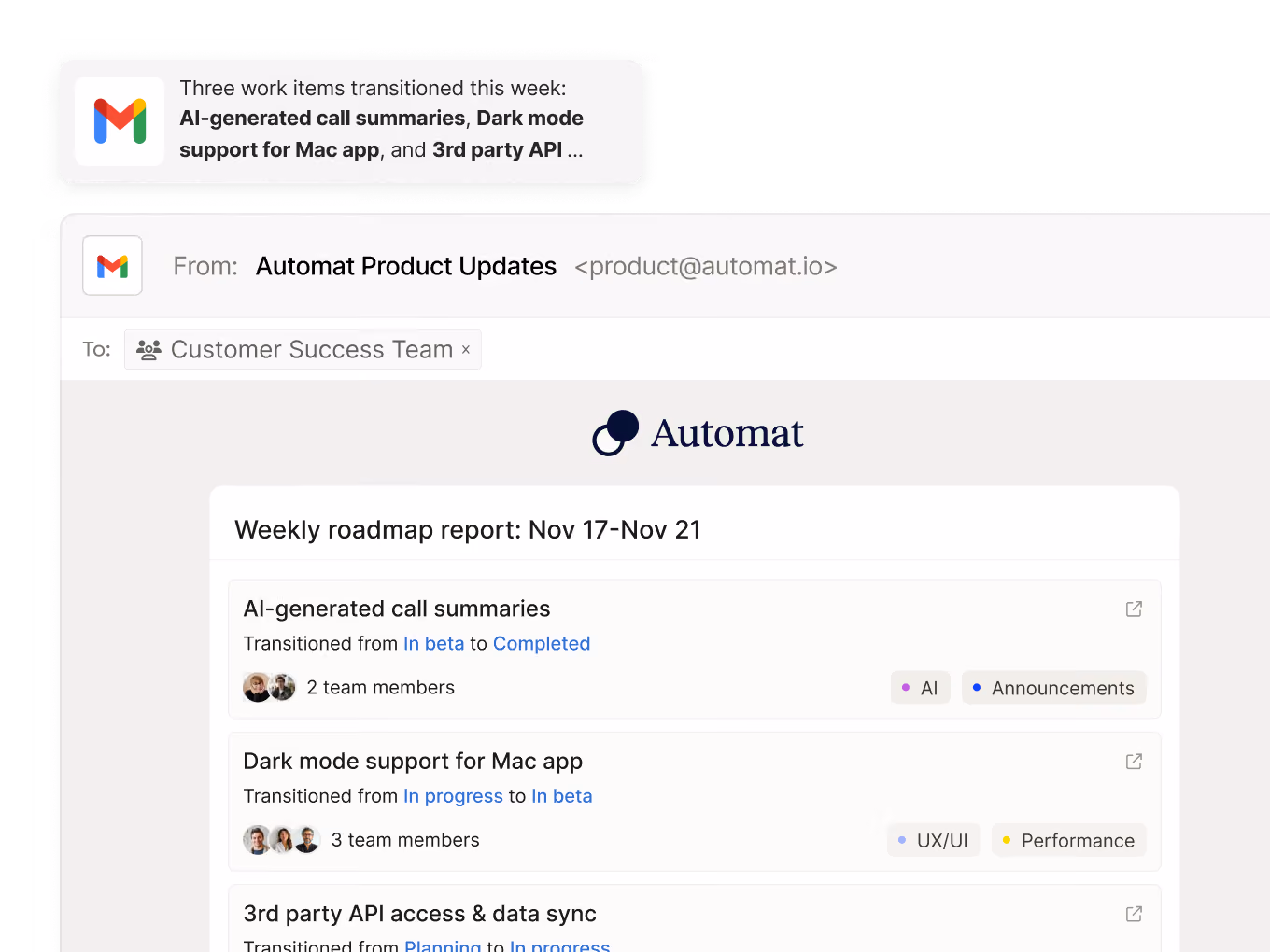Click "In beta" link under Dark mode support
The image size is (1270, 952).
[x=562, y=796]
